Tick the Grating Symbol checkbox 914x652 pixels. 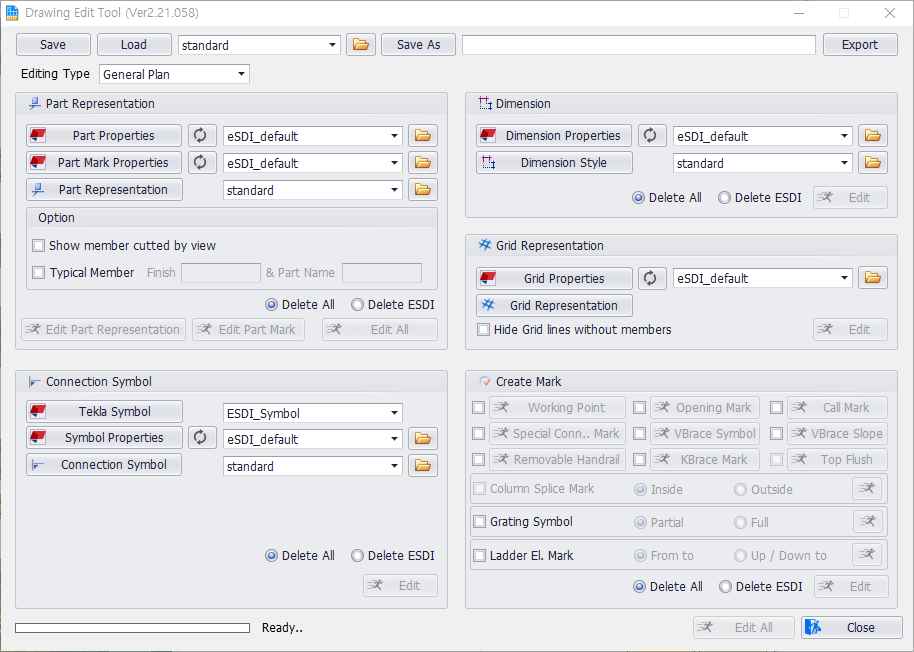[x=480, y=522]
